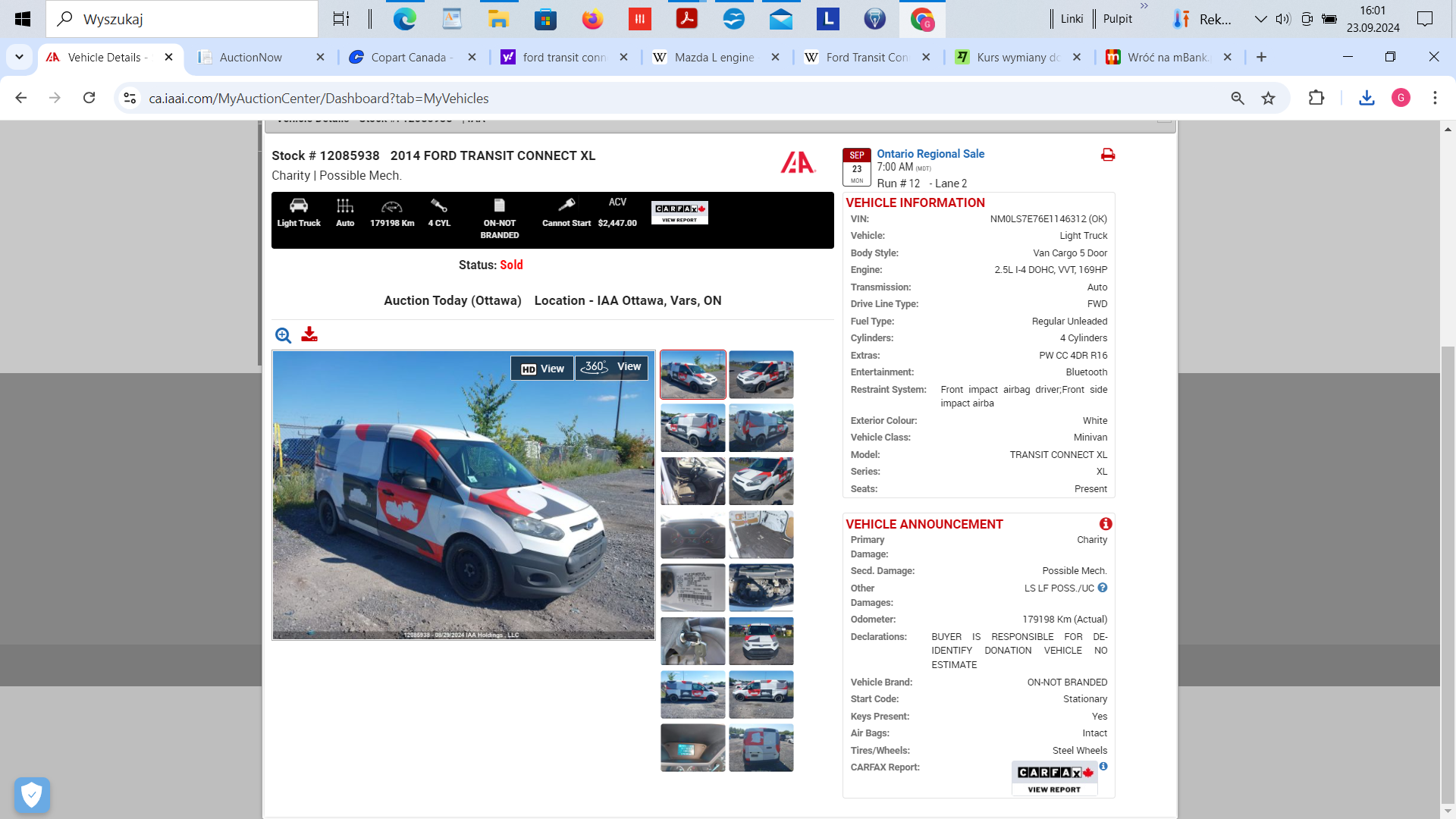
Task: Click the magnifier zoom icon above the photo
Action: pos(283,335)
